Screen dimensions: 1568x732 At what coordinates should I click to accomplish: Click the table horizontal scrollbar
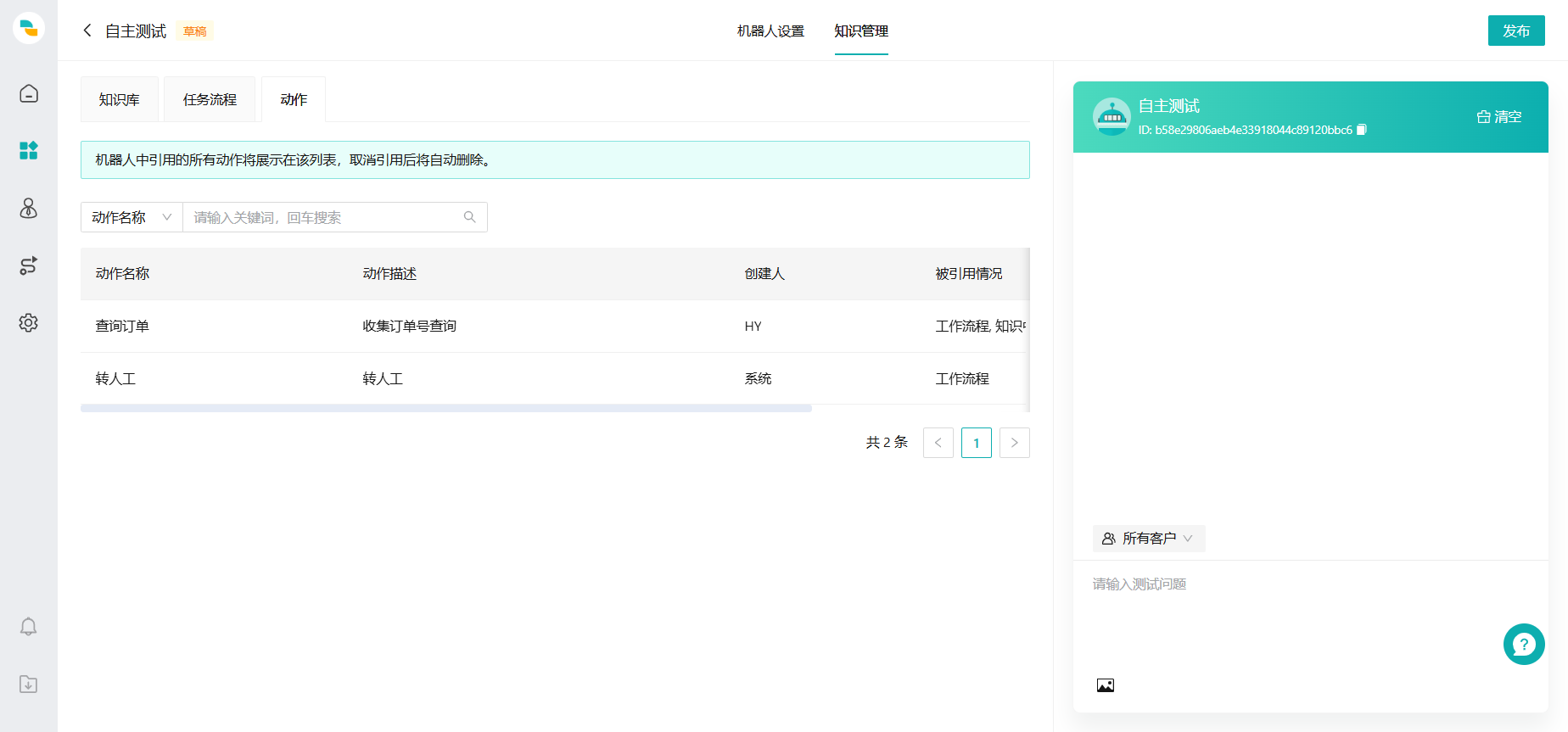tap(445, 408)
